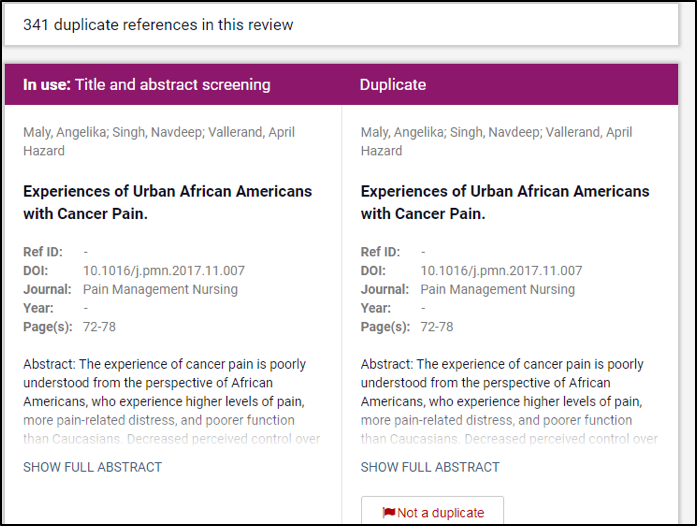Click the Ref ID label in the Duplicate column
The width and height of the screenshot is (697, 526).
click(x=380, y=252)
